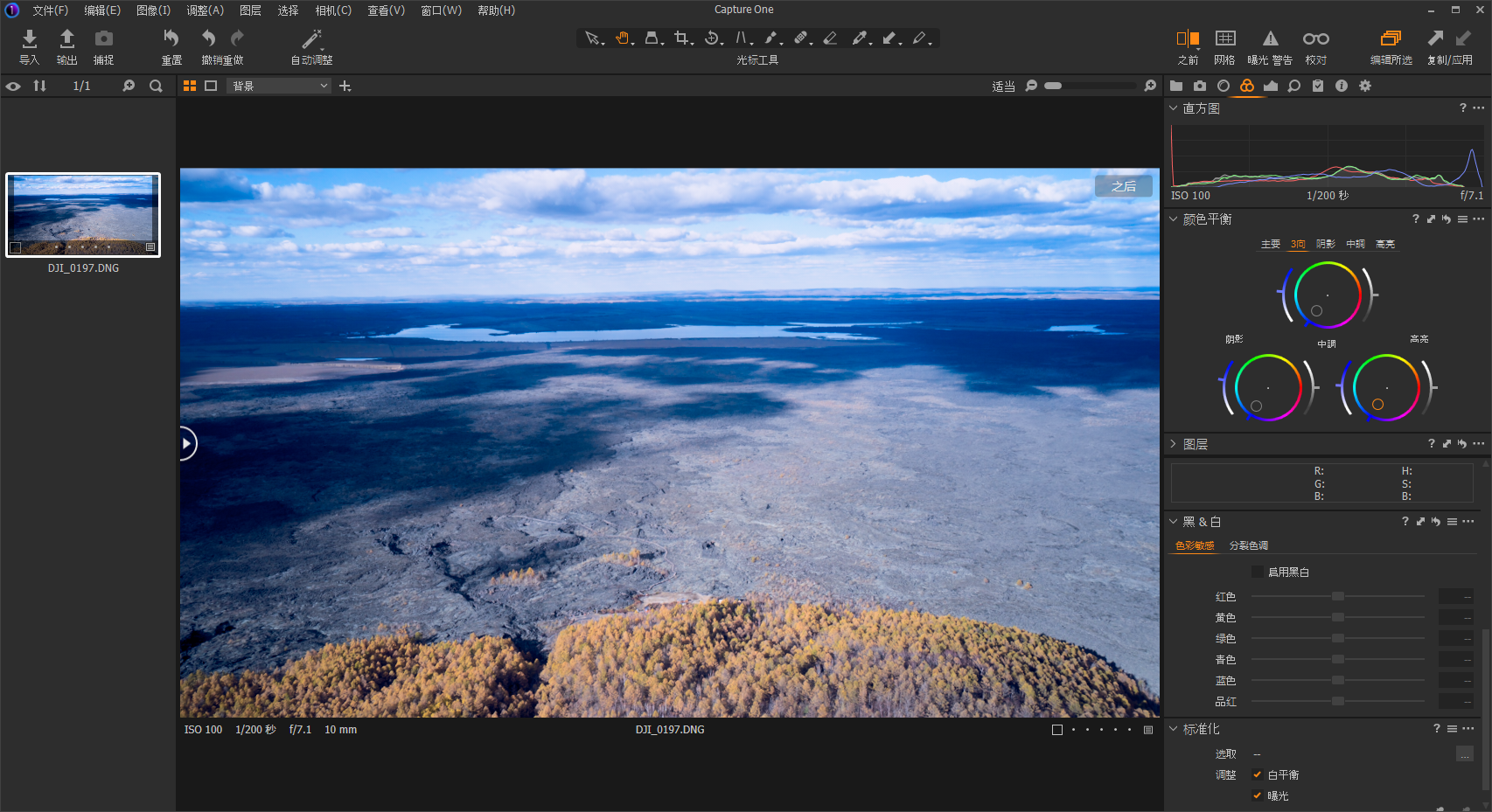Select the Heal bandage tool
1492x812 pixels.
coord(801,38)
